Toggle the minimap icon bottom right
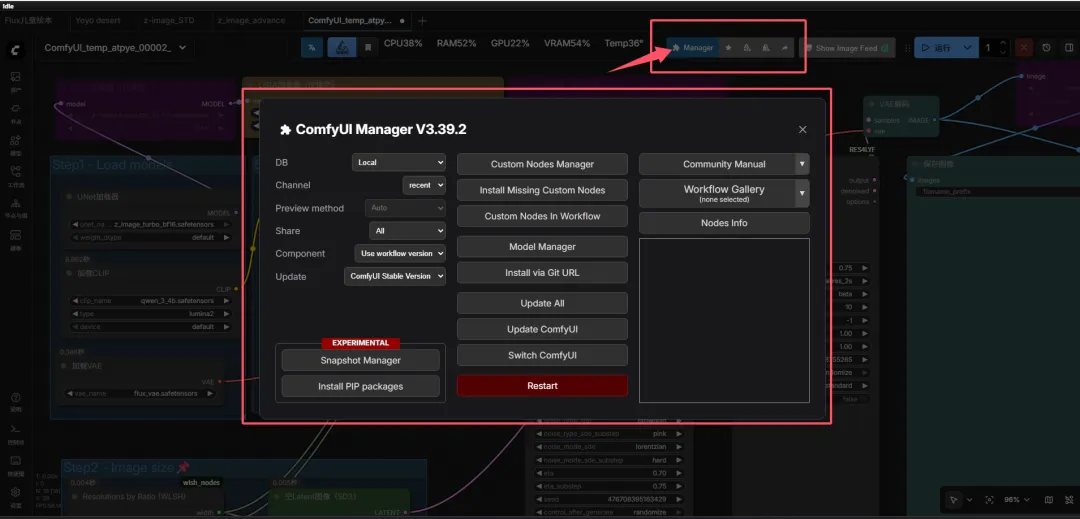The image size is (1080, 519). [x=1049, y=500]
